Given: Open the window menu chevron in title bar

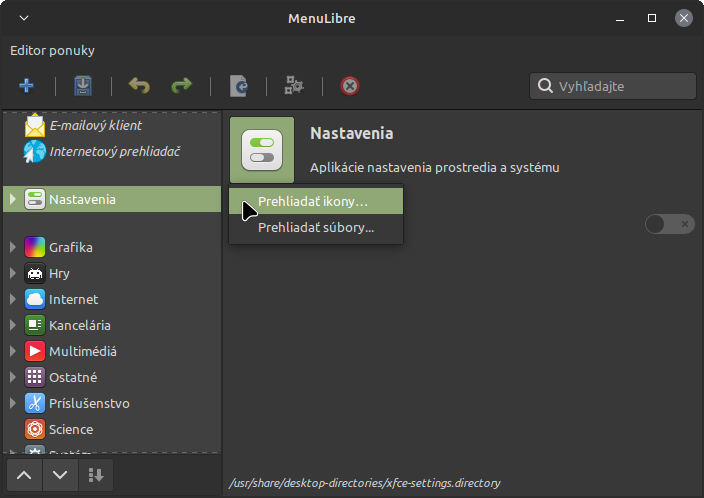Looking at the screenshot, I should coord(24,18).
